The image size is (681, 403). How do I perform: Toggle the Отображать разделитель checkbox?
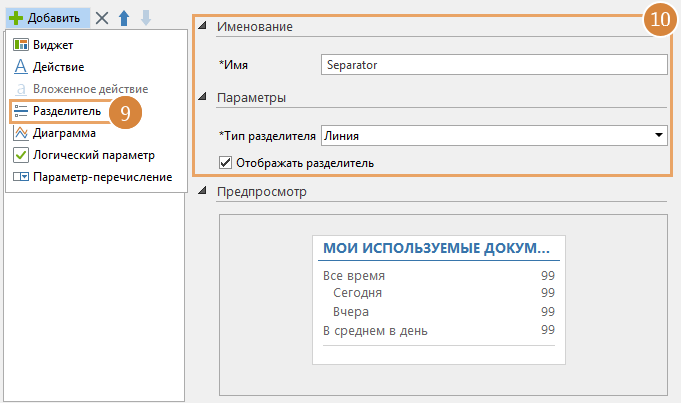(225, 162)
